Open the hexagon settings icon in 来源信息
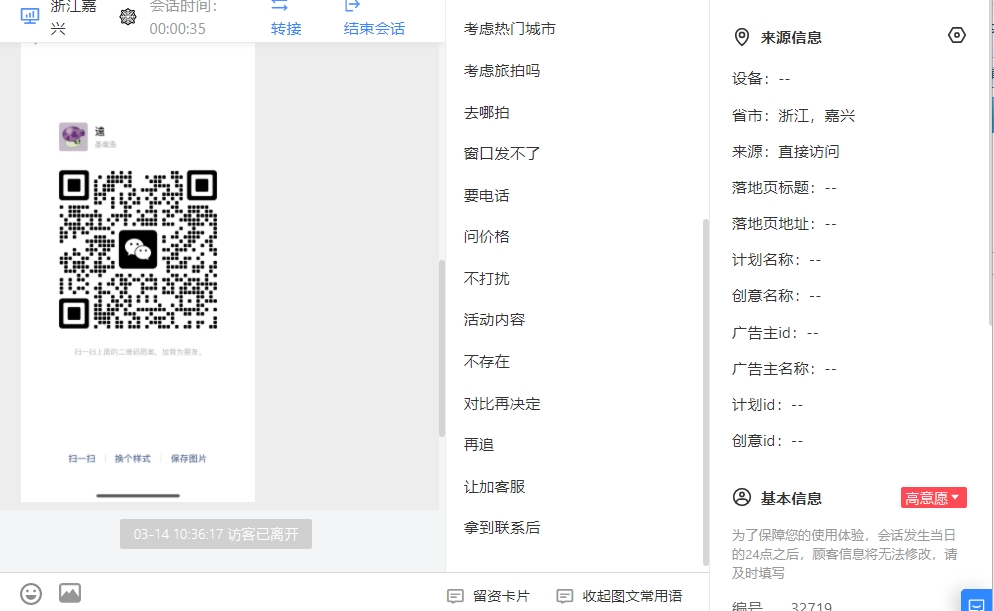994x611 pixels. [957, 35]
